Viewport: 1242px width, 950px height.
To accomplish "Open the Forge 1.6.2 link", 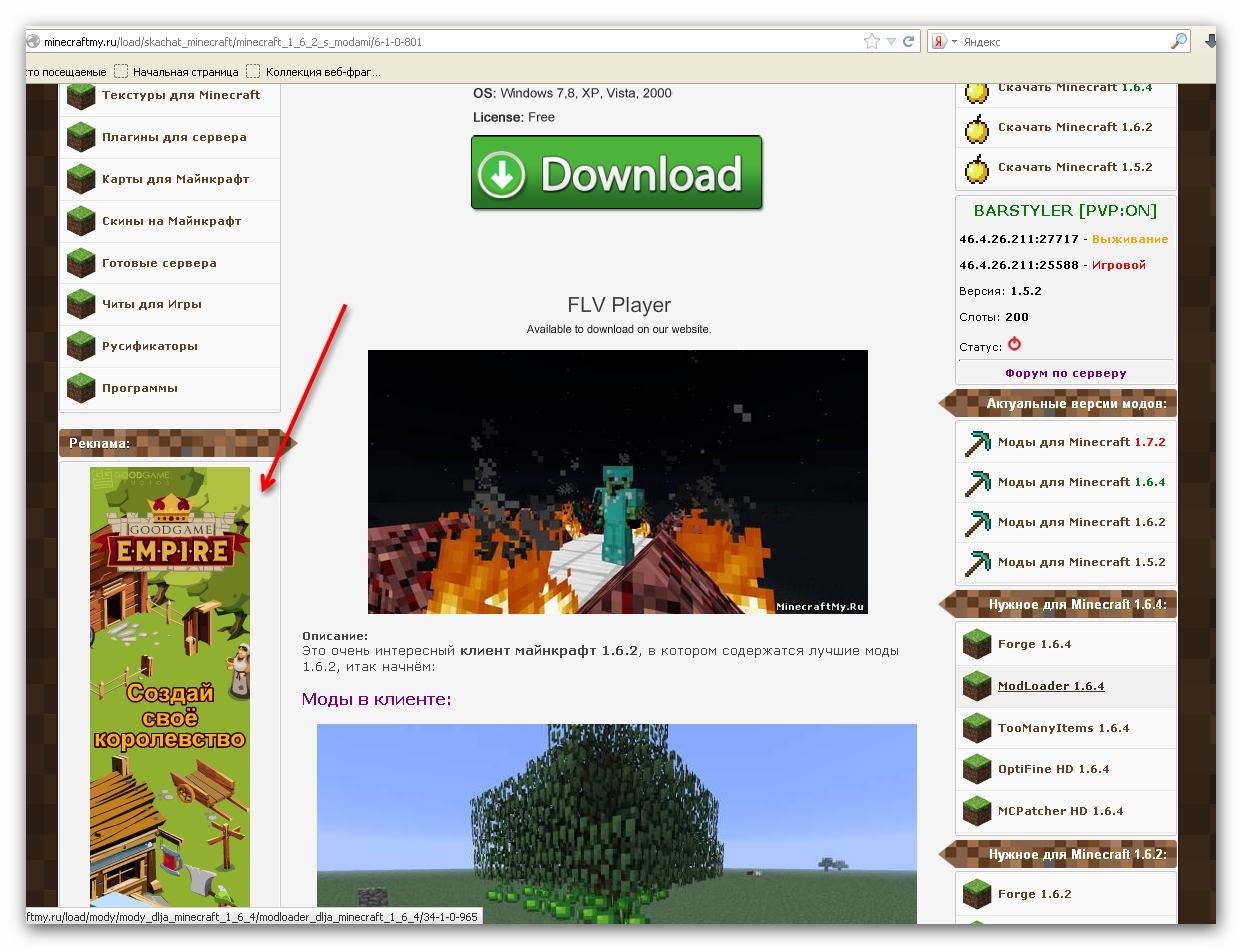I will click(x=1034, y=894).
